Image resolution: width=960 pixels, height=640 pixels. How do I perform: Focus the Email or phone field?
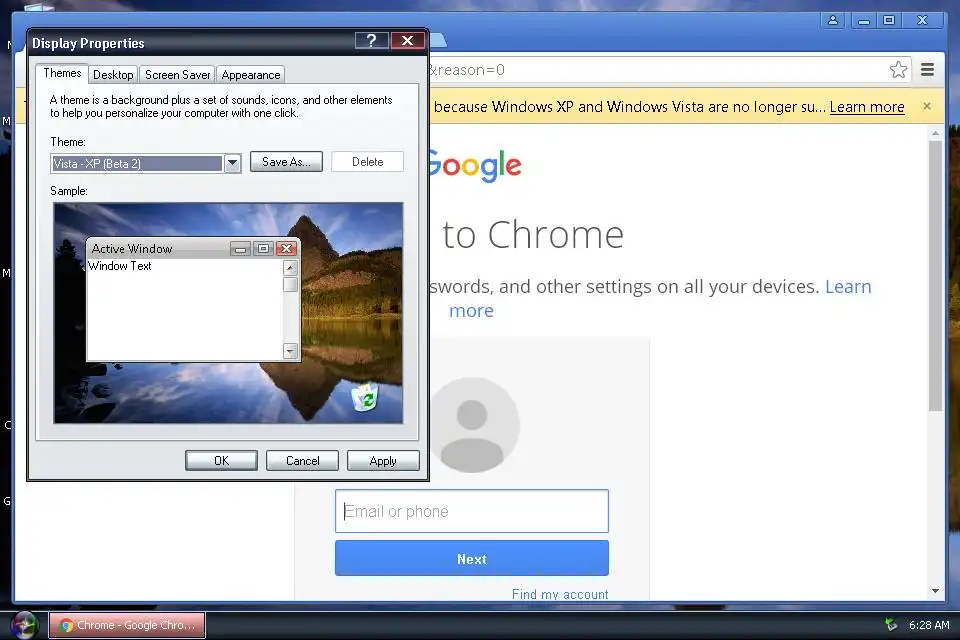[x=471, y=511]
